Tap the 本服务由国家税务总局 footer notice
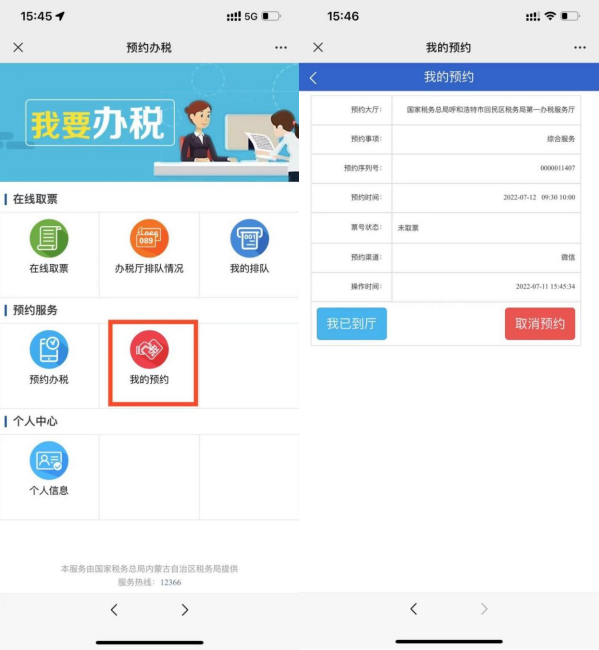Viewport: 599px width, 650px height. (x=149, y=569)
